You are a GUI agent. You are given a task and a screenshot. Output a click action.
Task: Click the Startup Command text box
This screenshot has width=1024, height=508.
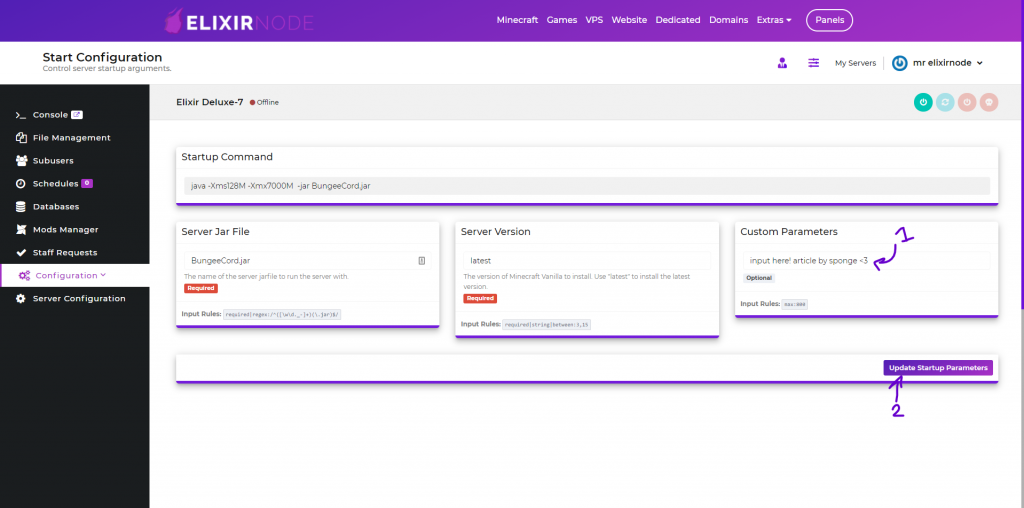[x=587, y=186]
